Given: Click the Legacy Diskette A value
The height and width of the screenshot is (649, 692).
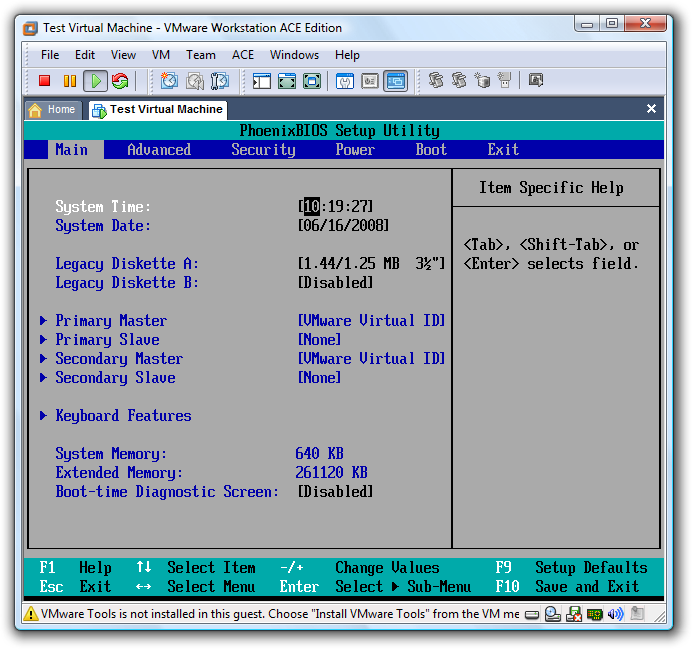Looking at the screenshot, I should click(x=371, y=263).
